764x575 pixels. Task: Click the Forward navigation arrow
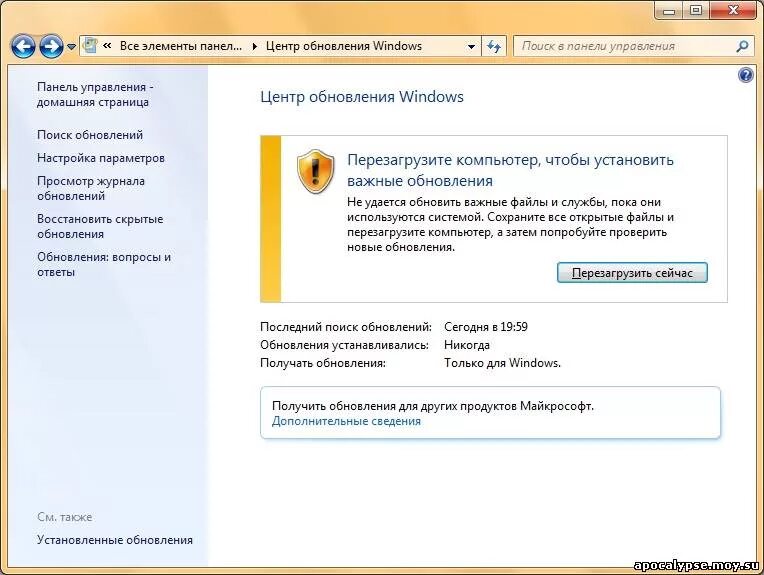coord(51,47)
